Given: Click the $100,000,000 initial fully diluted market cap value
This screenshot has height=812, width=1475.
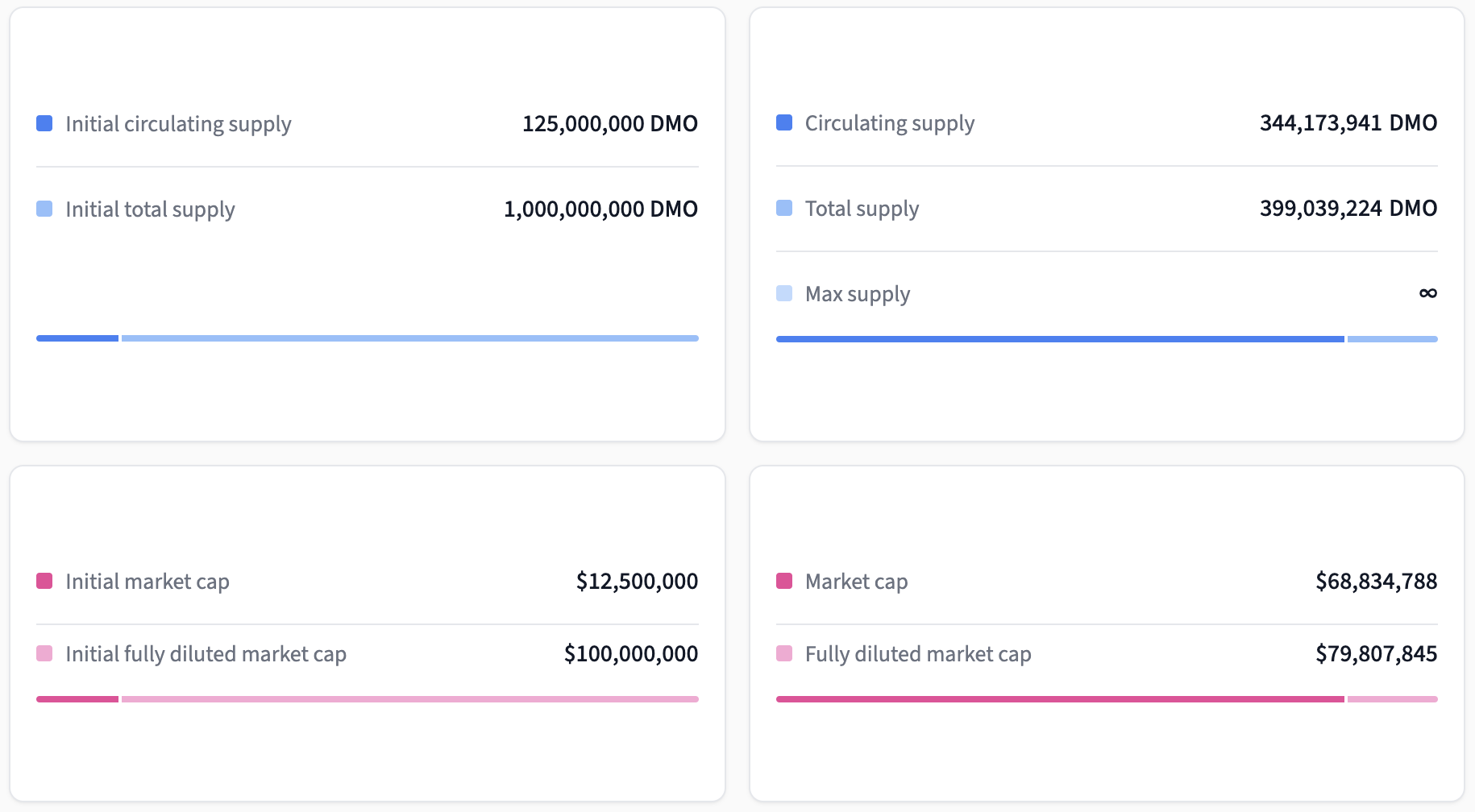Looking at the screenshot, I should (x=631, y=653).
